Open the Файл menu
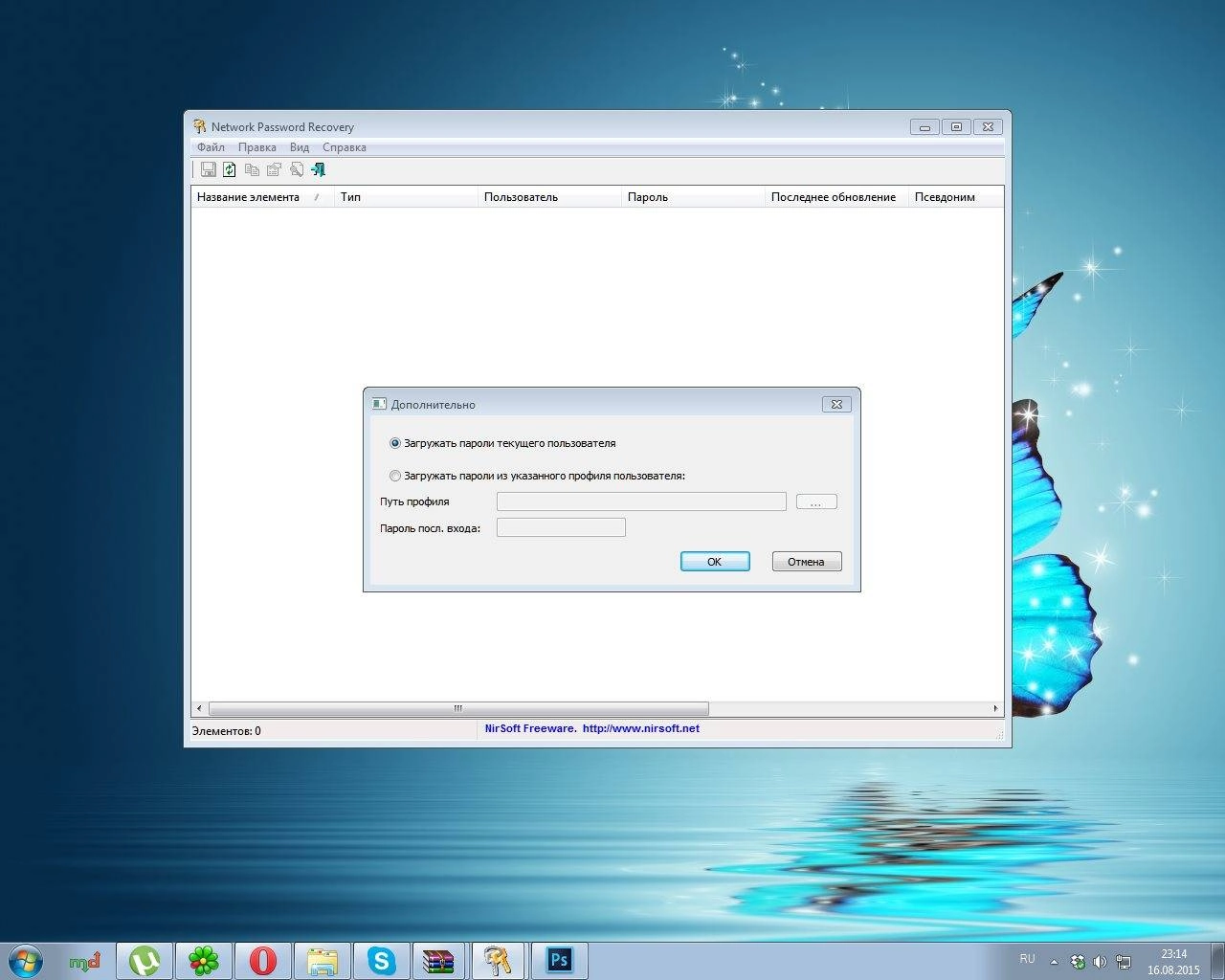 (x=211, y=147)
